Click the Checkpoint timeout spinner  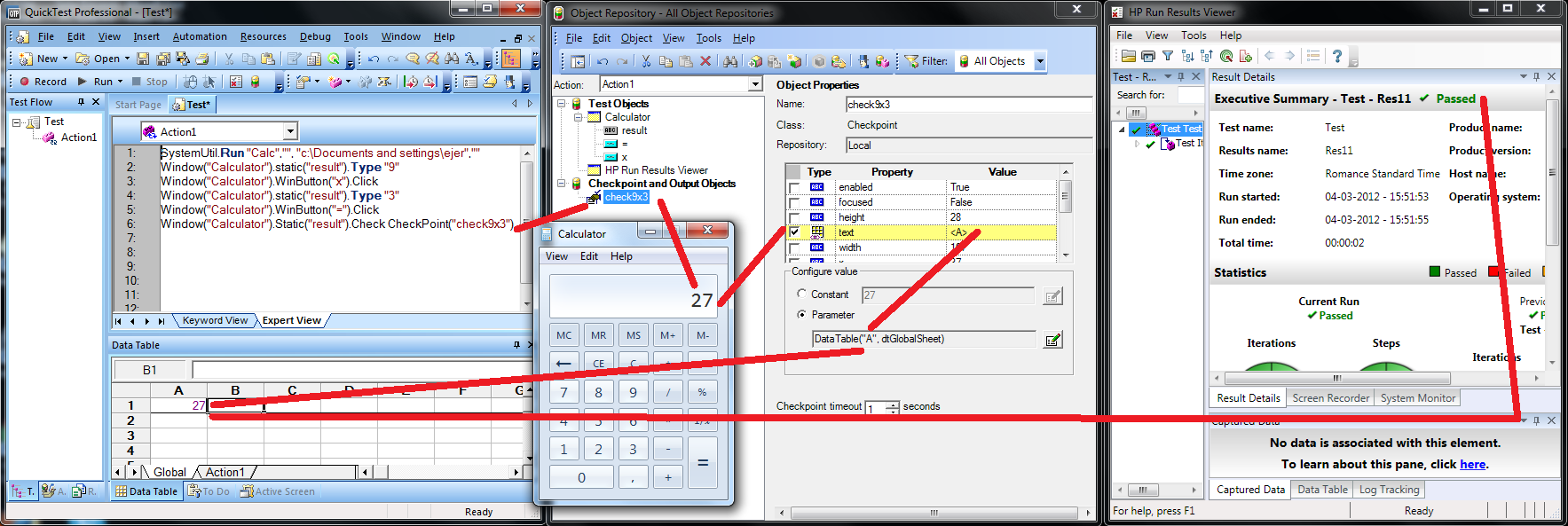893,407
